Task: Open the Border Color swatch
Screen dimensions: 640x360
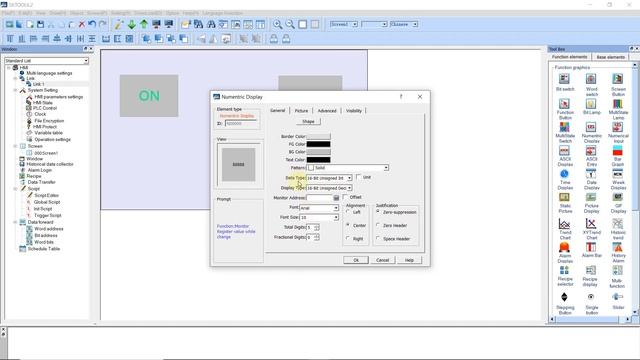Action: 318,136
